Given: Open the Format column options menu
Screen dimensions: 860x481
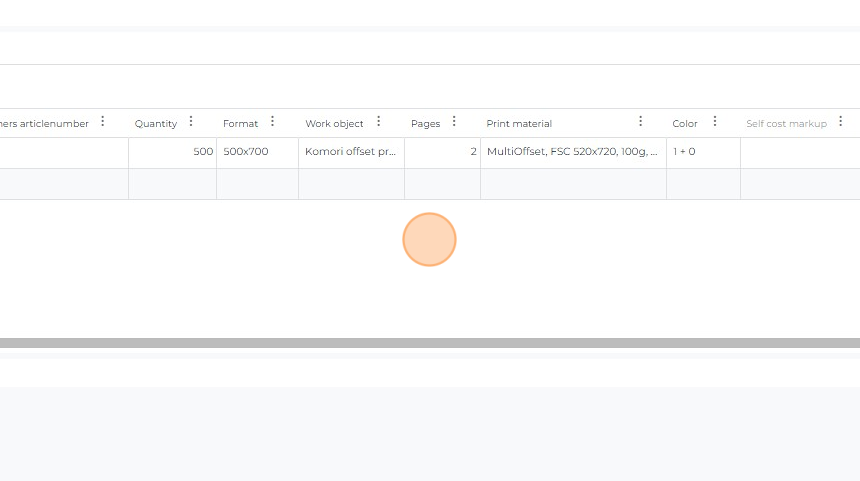Looking at the screenshot, I should pyautogui.click(x=272, y=122).
